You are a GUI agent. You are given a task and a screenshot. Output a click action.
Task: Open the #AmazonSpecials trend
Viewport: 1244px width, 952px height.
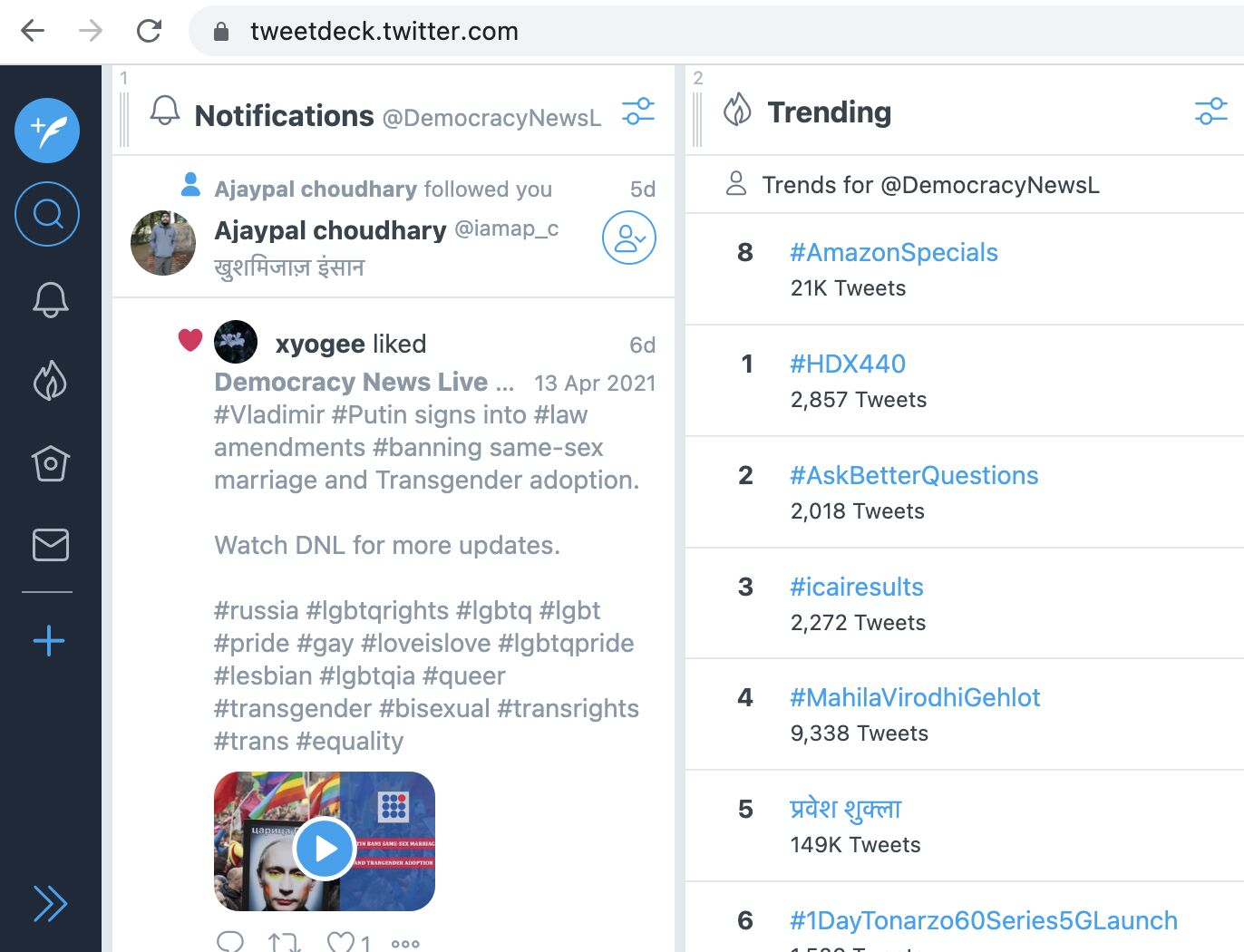coord(894,252)
